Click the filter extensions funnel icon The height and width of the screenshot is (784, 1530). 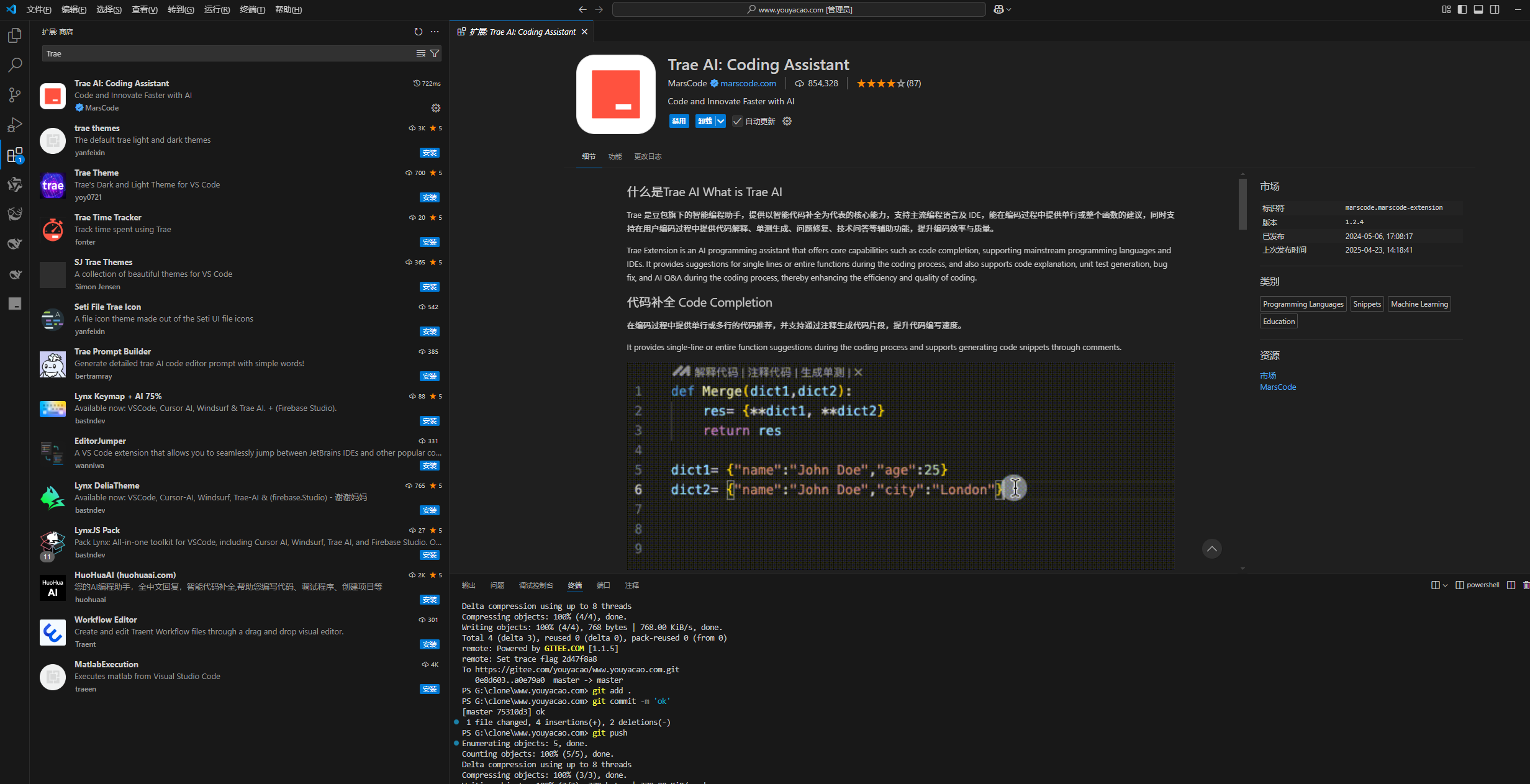pos(435,53)
